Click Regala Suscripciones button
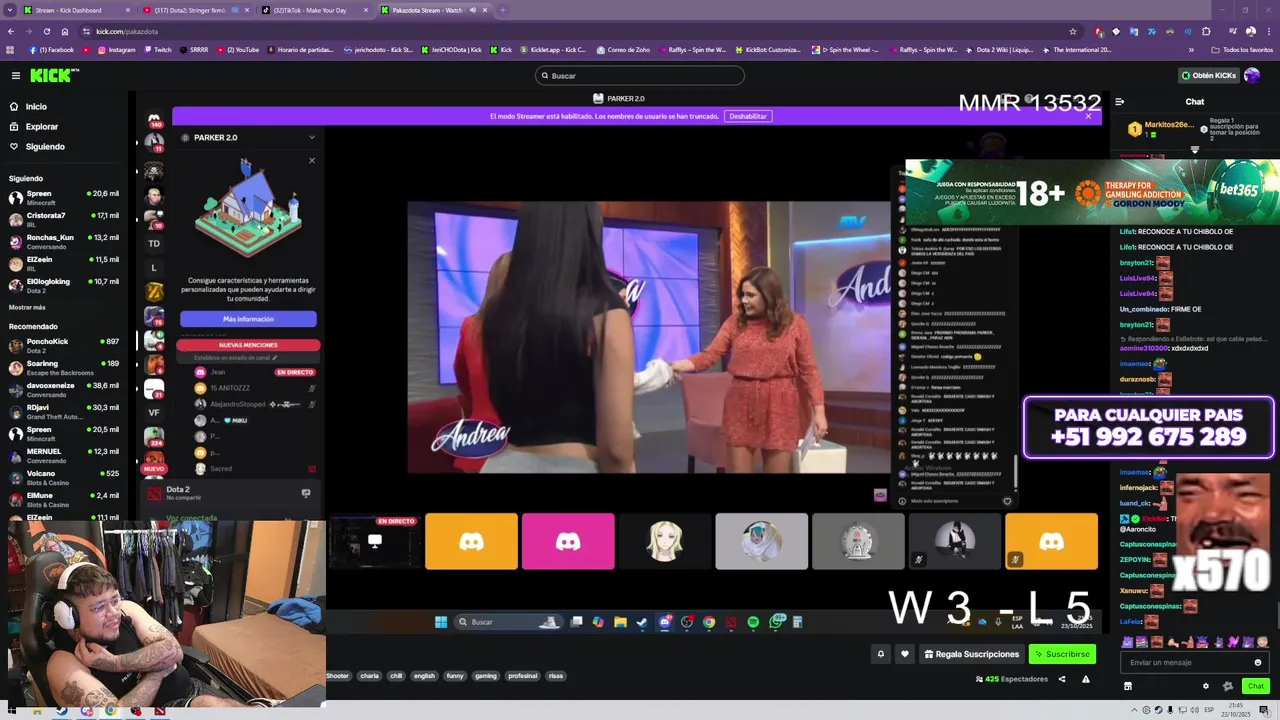This screenshot has height=720, width=1280. click(x=972, y=654)
